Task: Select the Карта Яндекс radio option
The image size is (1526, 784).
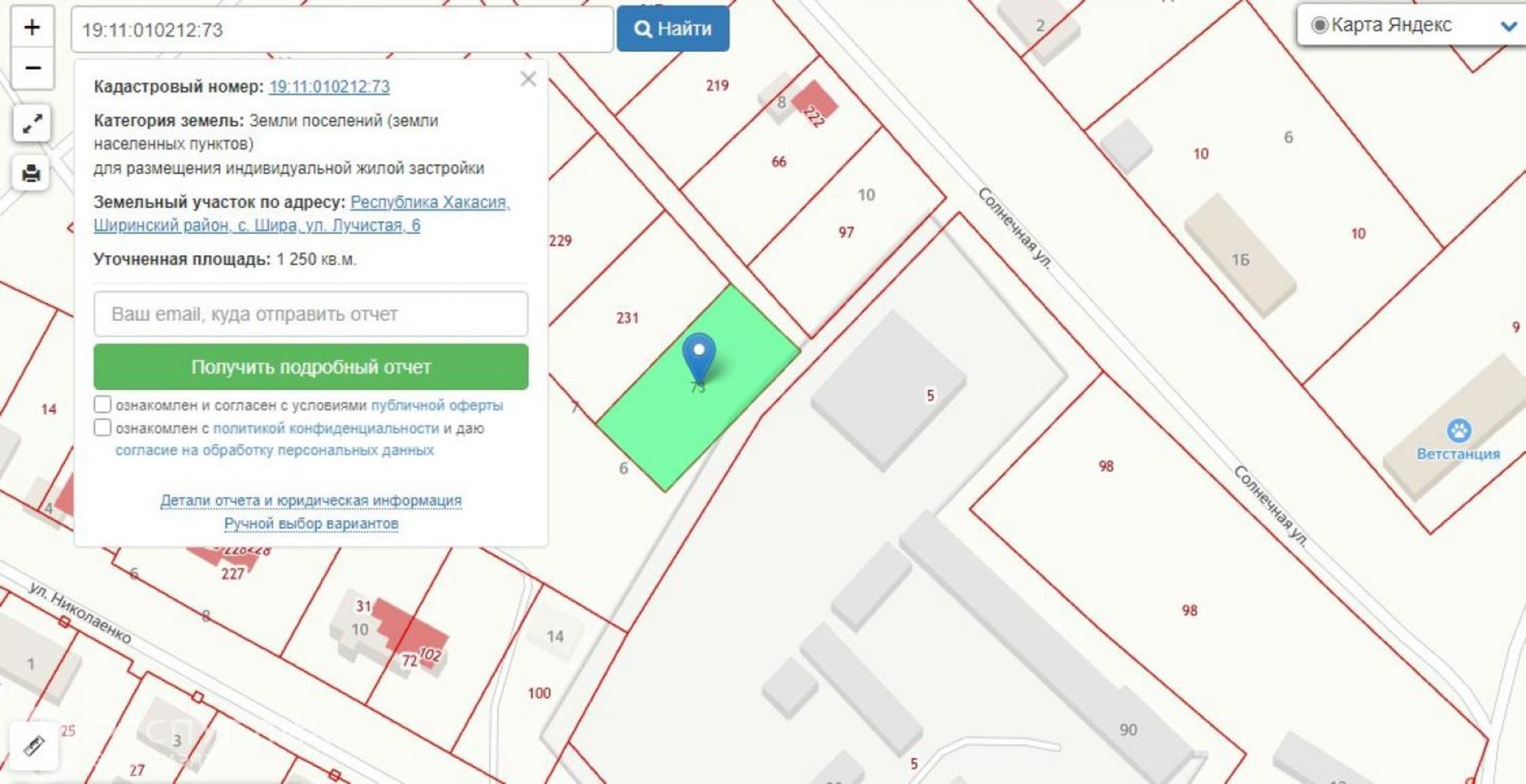Action: (1319, 25)
